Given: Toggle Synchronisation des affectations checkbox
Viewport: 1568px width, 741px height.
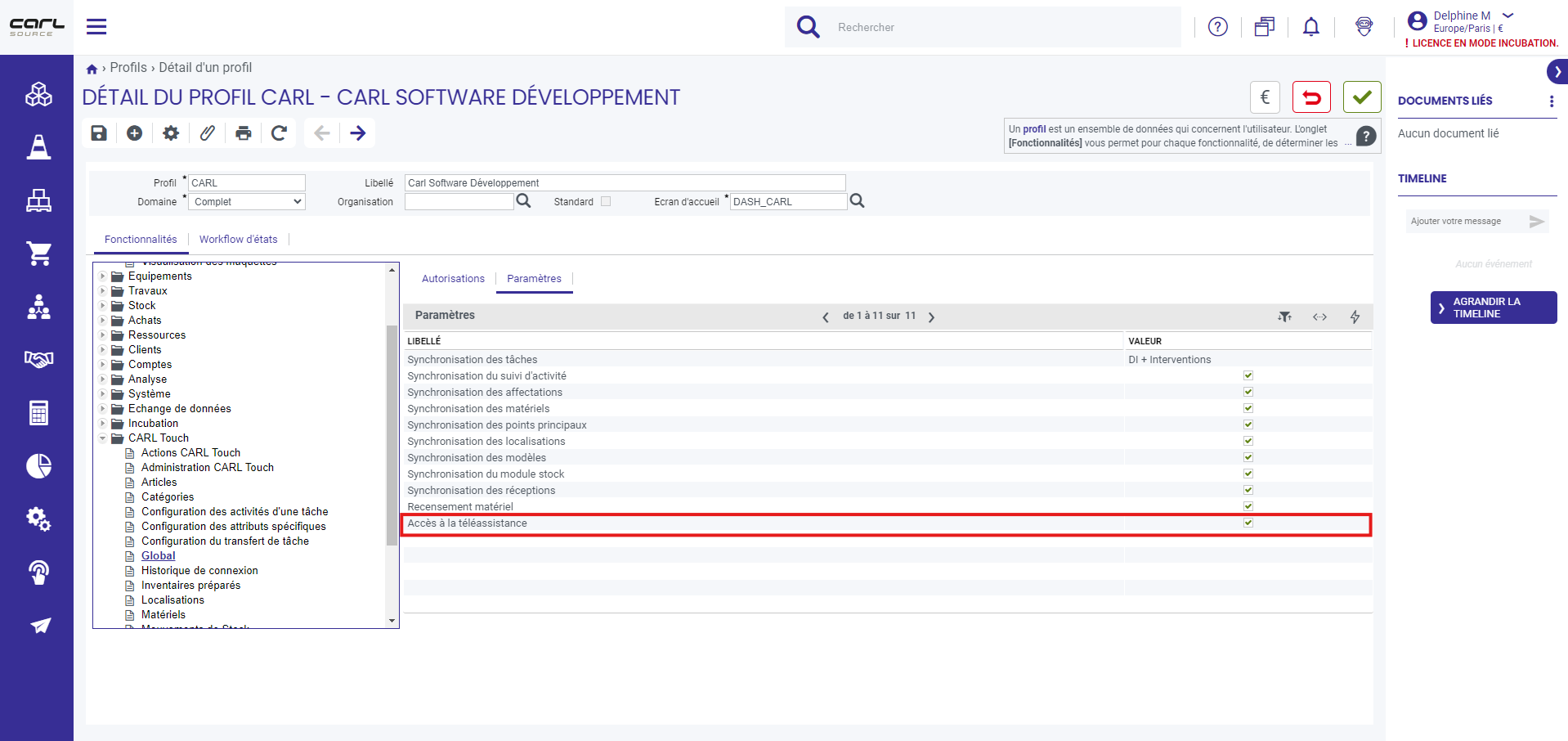Looking at the screenshot, I should pos(1248,392).
